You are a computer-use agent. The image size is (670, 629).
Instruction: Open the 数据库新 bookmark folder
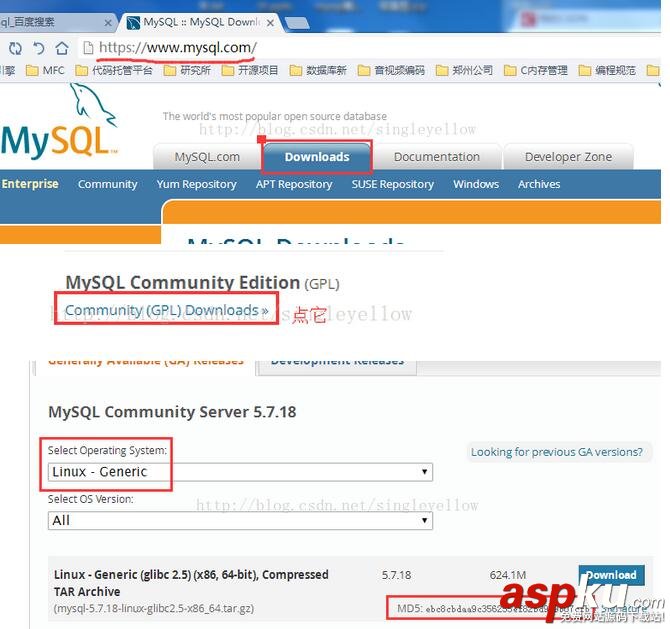(x=318, y=70)
